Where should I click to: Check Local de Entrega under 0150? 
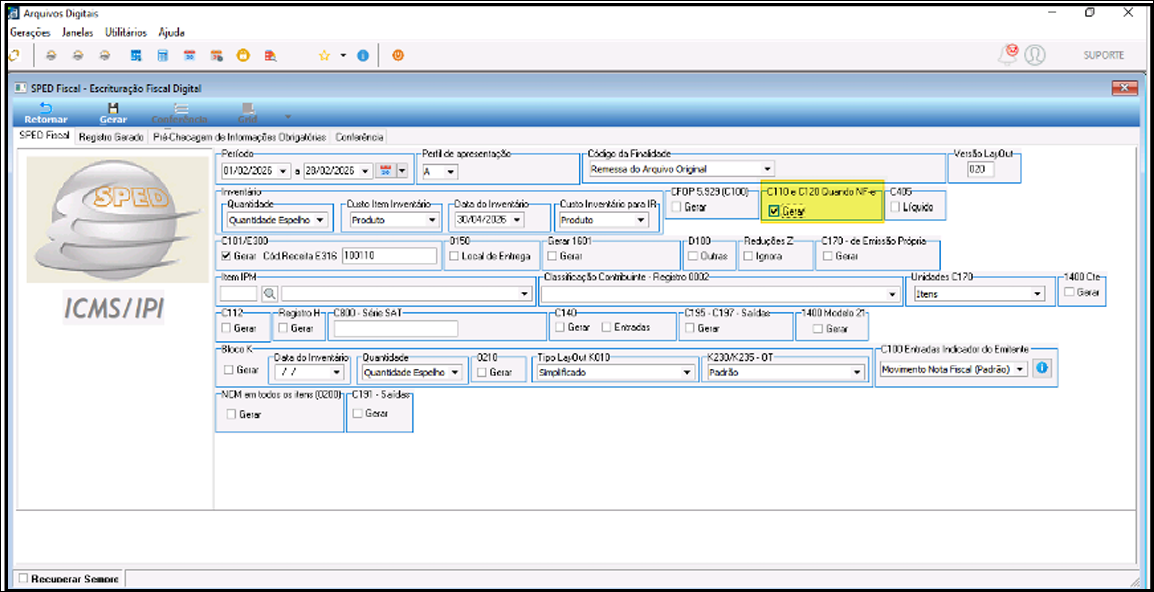pyautogui.click(x=454, y=256)
